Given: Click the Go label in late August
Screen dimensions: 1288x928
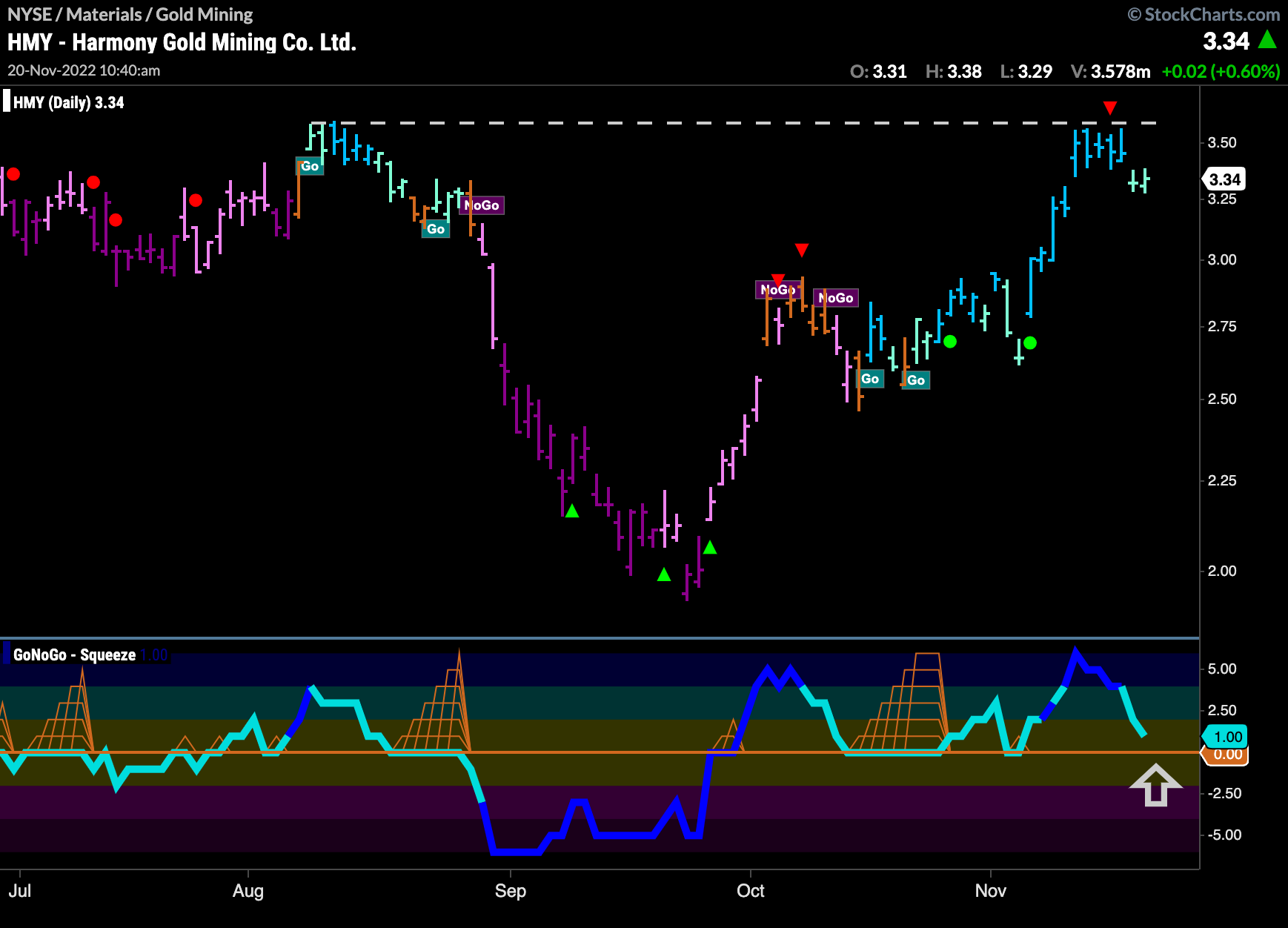Looking at the screenshot, I should [436, 229].
